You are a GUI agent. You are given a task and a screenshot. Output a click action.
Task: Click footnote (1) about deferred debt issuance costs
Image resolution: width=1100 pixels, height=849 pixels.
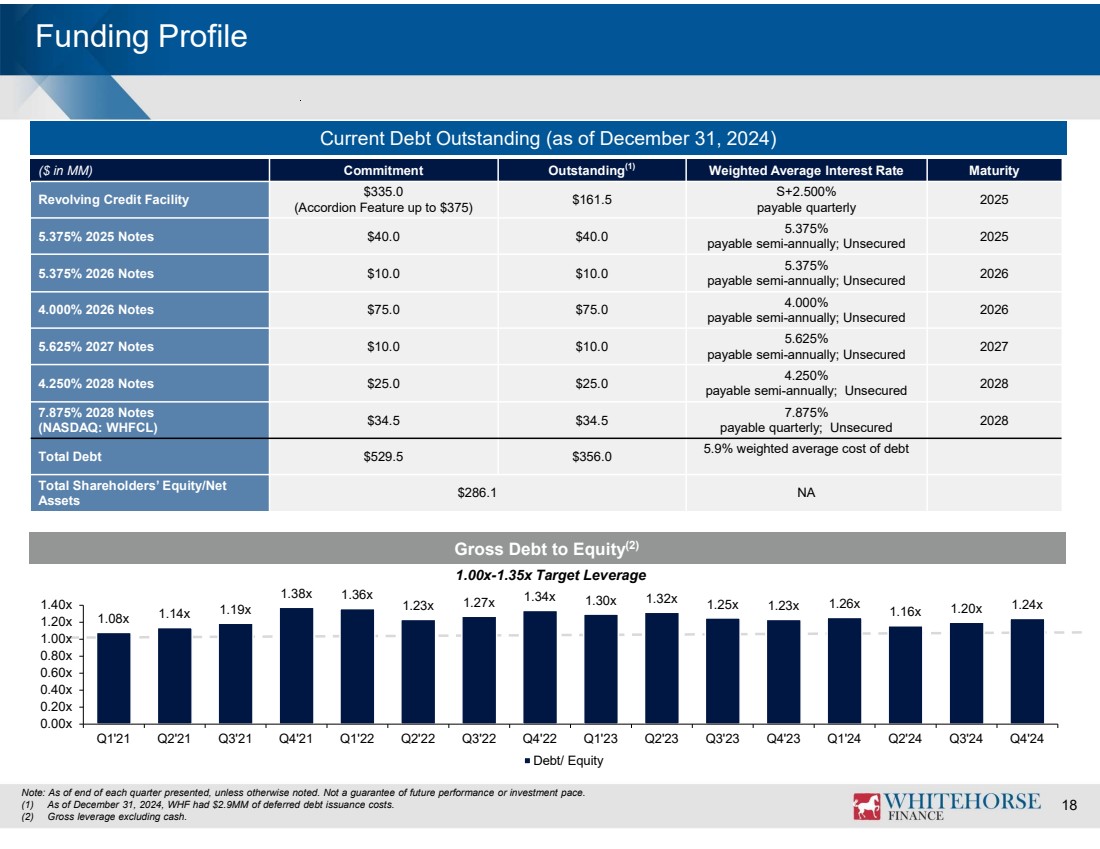click(x=208, y=805)
